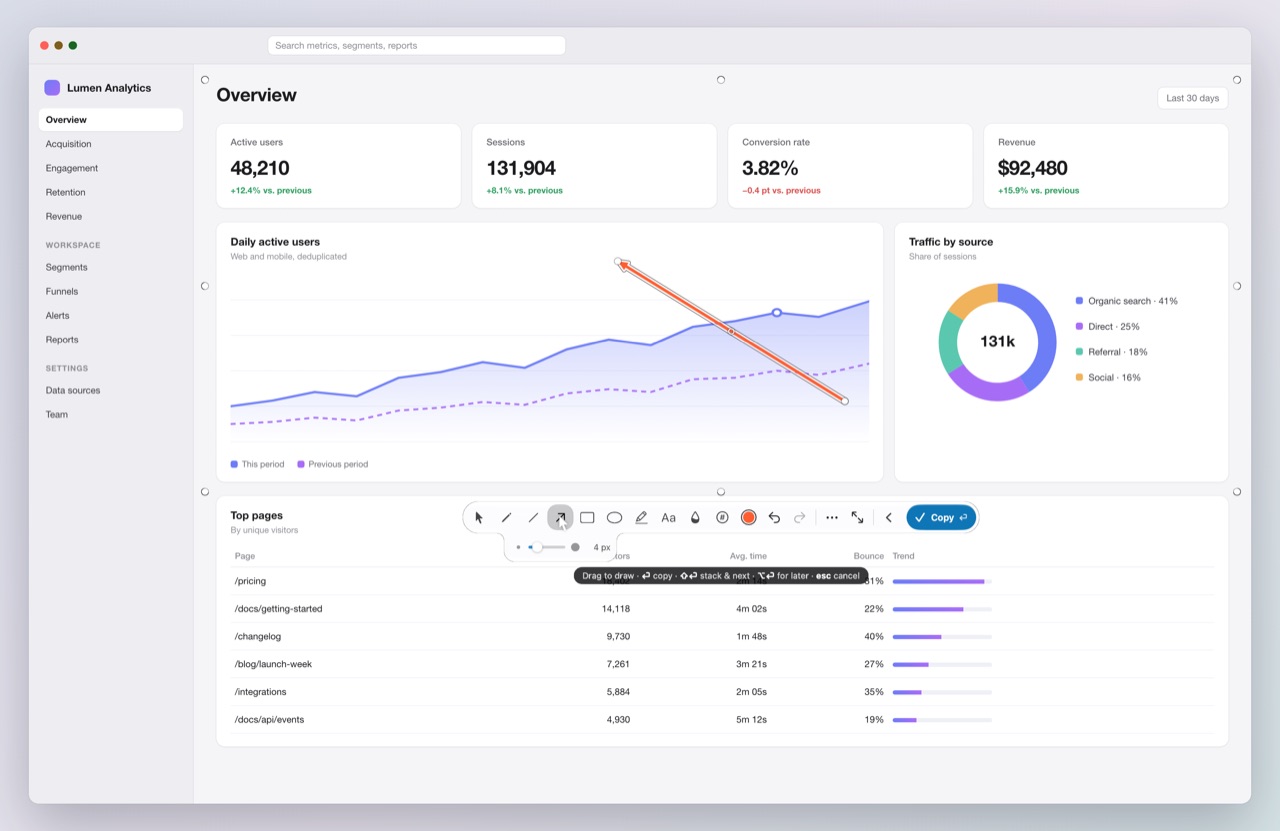This screenshot has height=831, width=1280.
Task: Toggle the This period legend entry
Action: [258, 464]
